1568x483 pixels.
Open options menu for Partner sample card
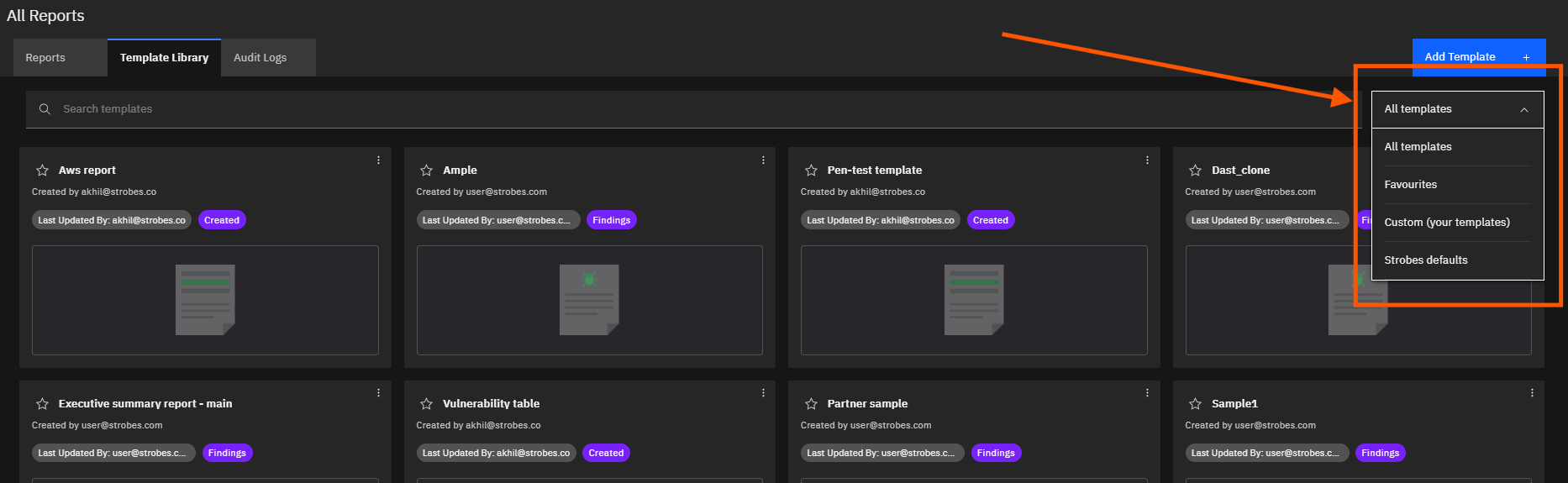point(1147,392)
